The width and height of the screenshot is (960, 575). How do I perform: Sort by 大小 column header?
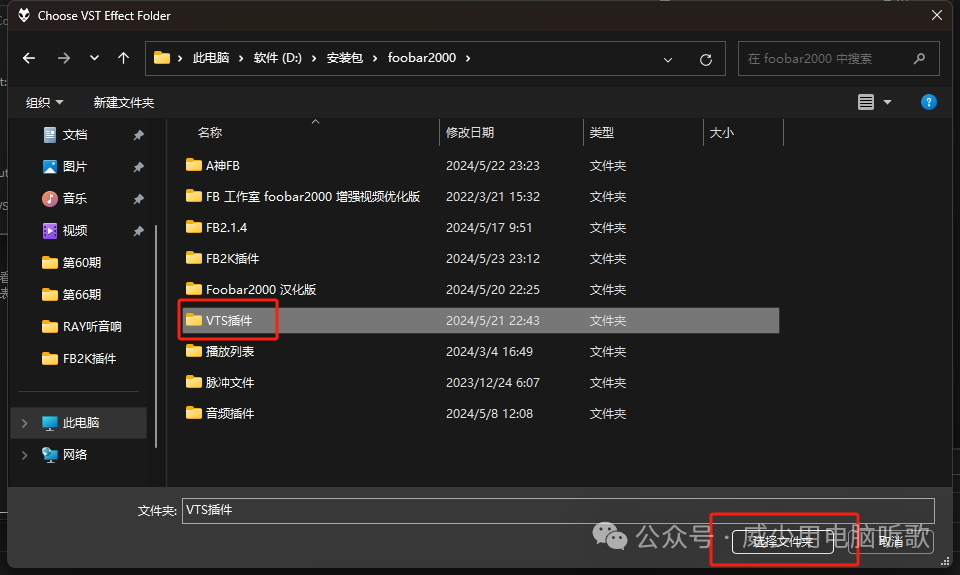pyautogui.click(x=721, y=132)
